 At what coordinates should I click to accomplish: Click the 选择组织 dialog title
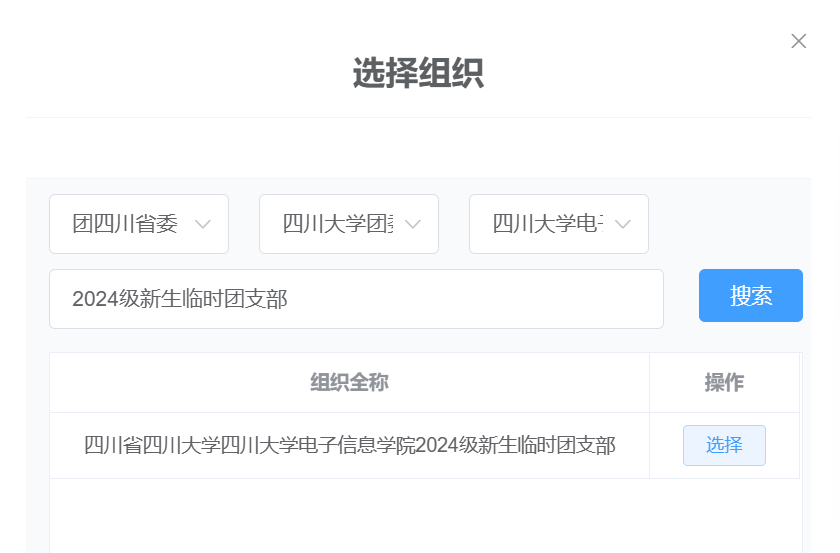[418, 74]
